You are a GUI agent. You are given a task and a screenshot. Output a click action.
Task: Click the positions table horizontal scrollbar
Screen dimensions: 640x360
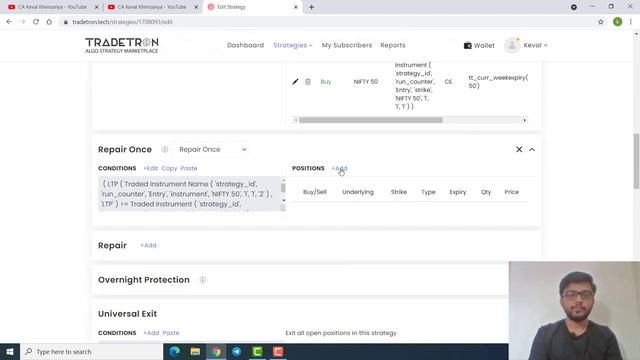(x=371, y=120)
